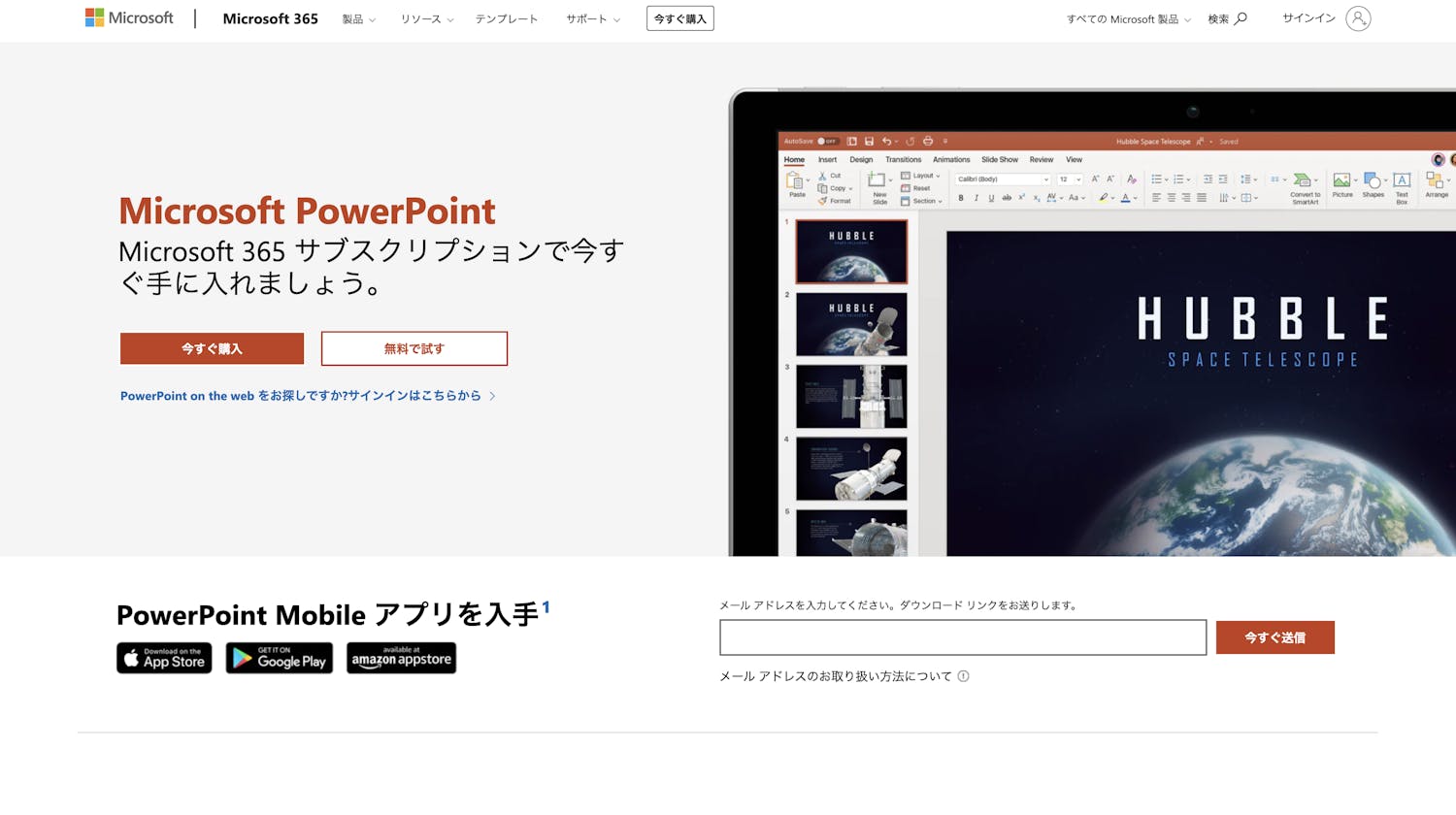This screenshot has height=815, width=1456.
Task: Click the email address input field
Action: click(962, 637)
